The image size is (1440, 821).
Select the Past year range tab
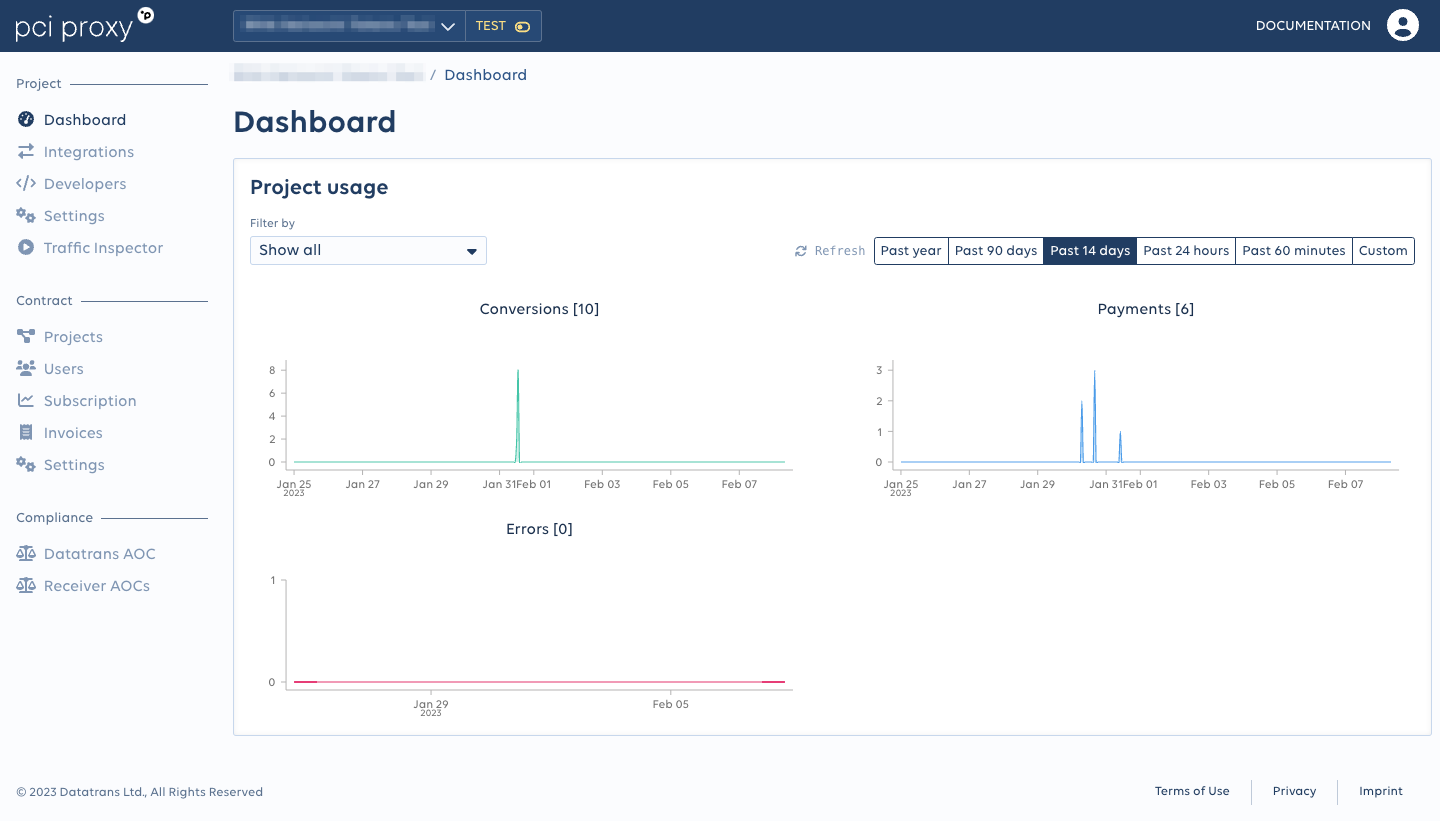pyautogui.click(x=911, y=251)
